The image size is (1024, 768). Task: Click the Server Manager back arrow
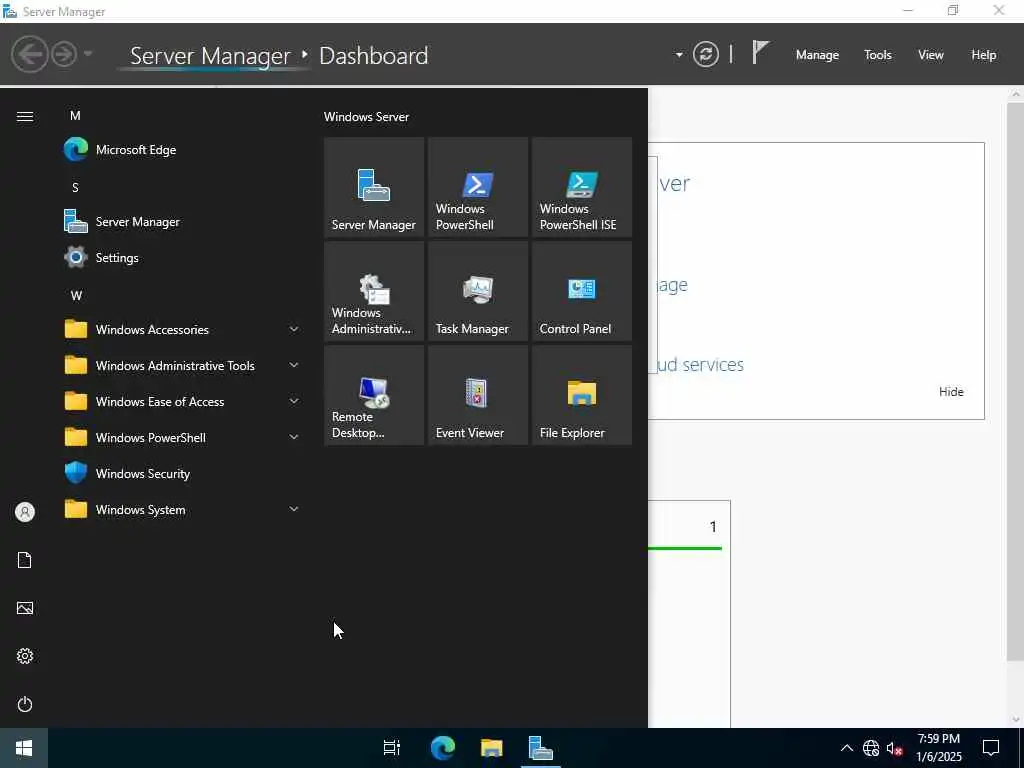[29, 54]
